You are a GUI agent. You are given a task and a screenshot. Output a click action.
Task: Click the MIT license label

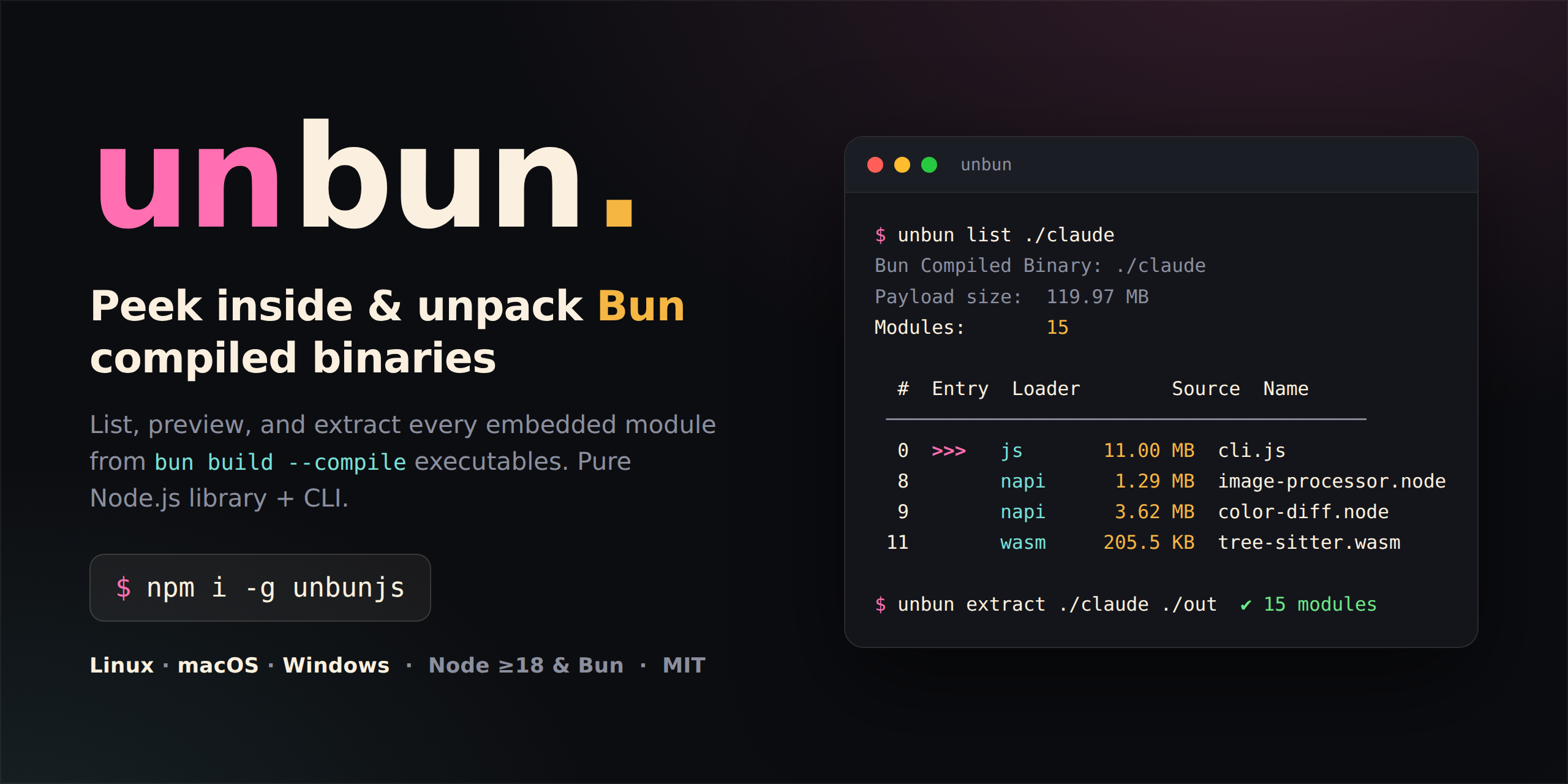[684, 665]
